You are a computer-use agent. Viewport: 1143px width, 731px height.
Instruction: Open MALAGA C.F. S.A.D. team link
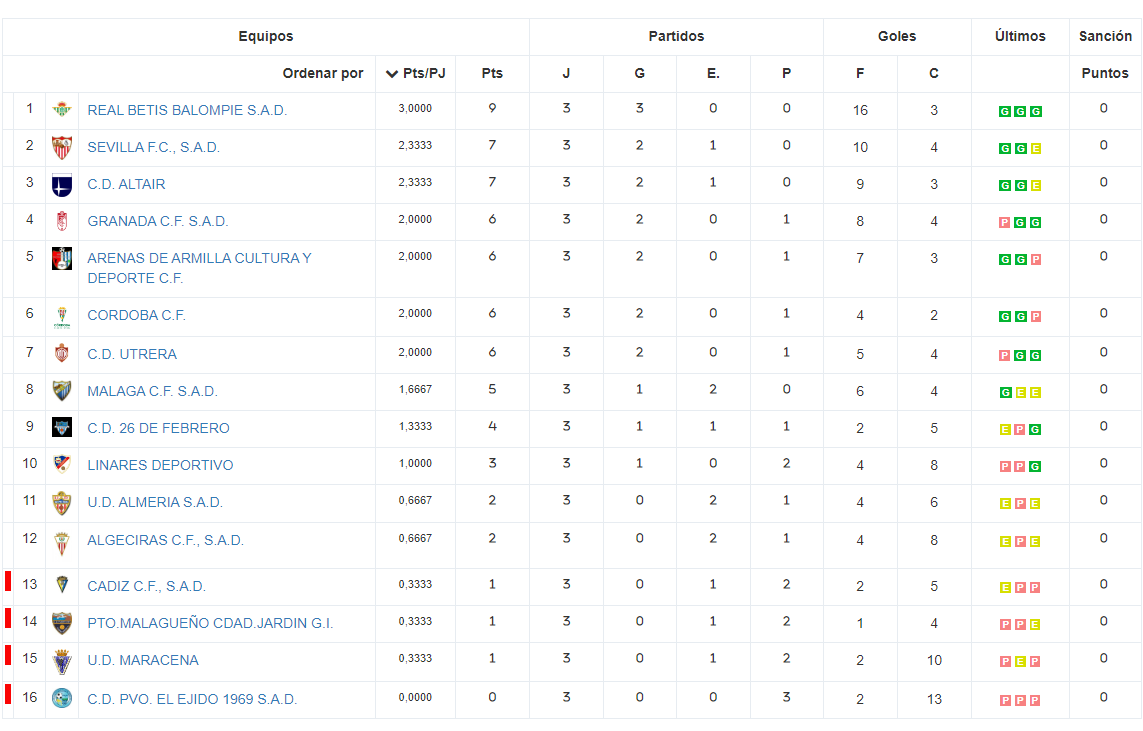[152, 392]
